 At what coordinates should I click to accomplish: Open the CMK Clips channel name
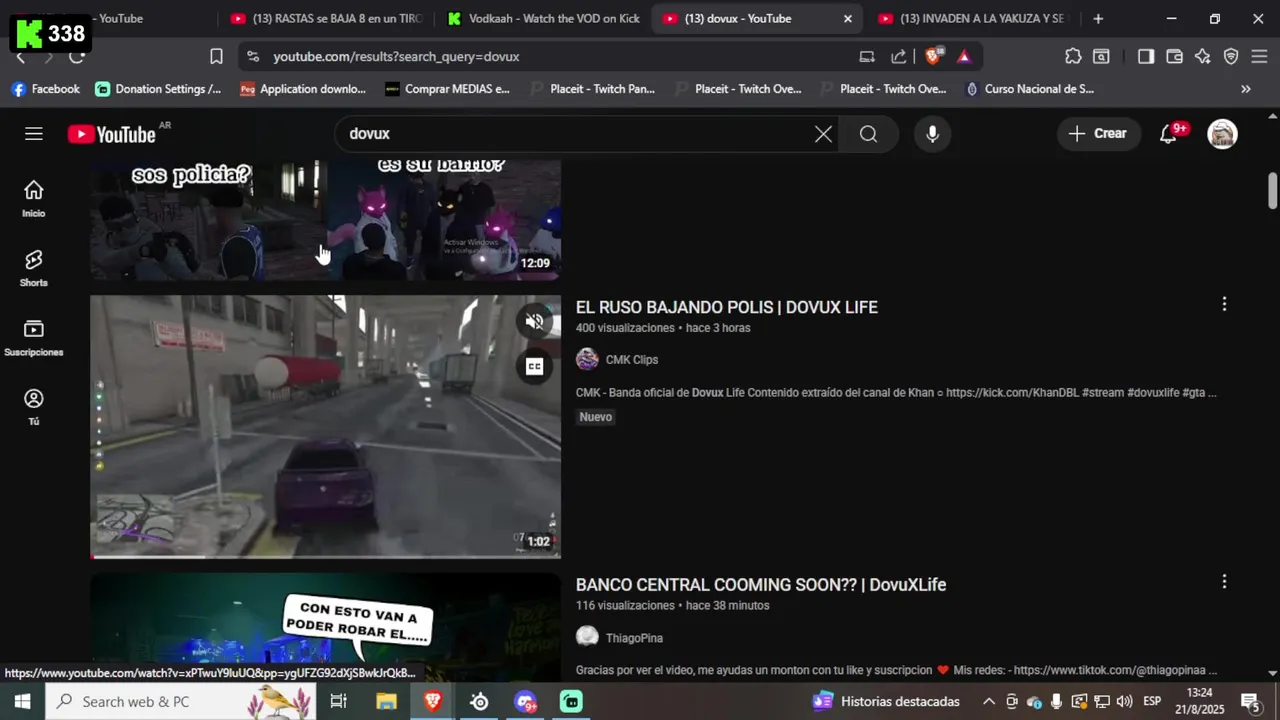(x=632, y=360)
